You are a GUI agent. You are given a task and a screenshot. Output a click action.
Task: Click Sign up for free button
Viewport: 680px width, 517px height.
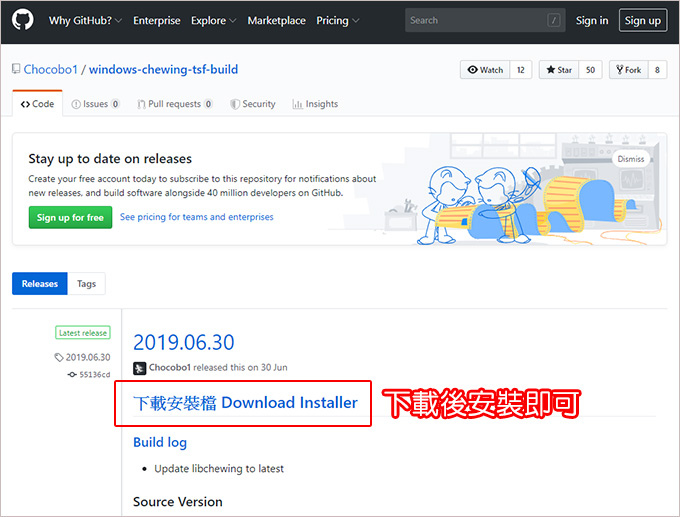click(70, 217)
